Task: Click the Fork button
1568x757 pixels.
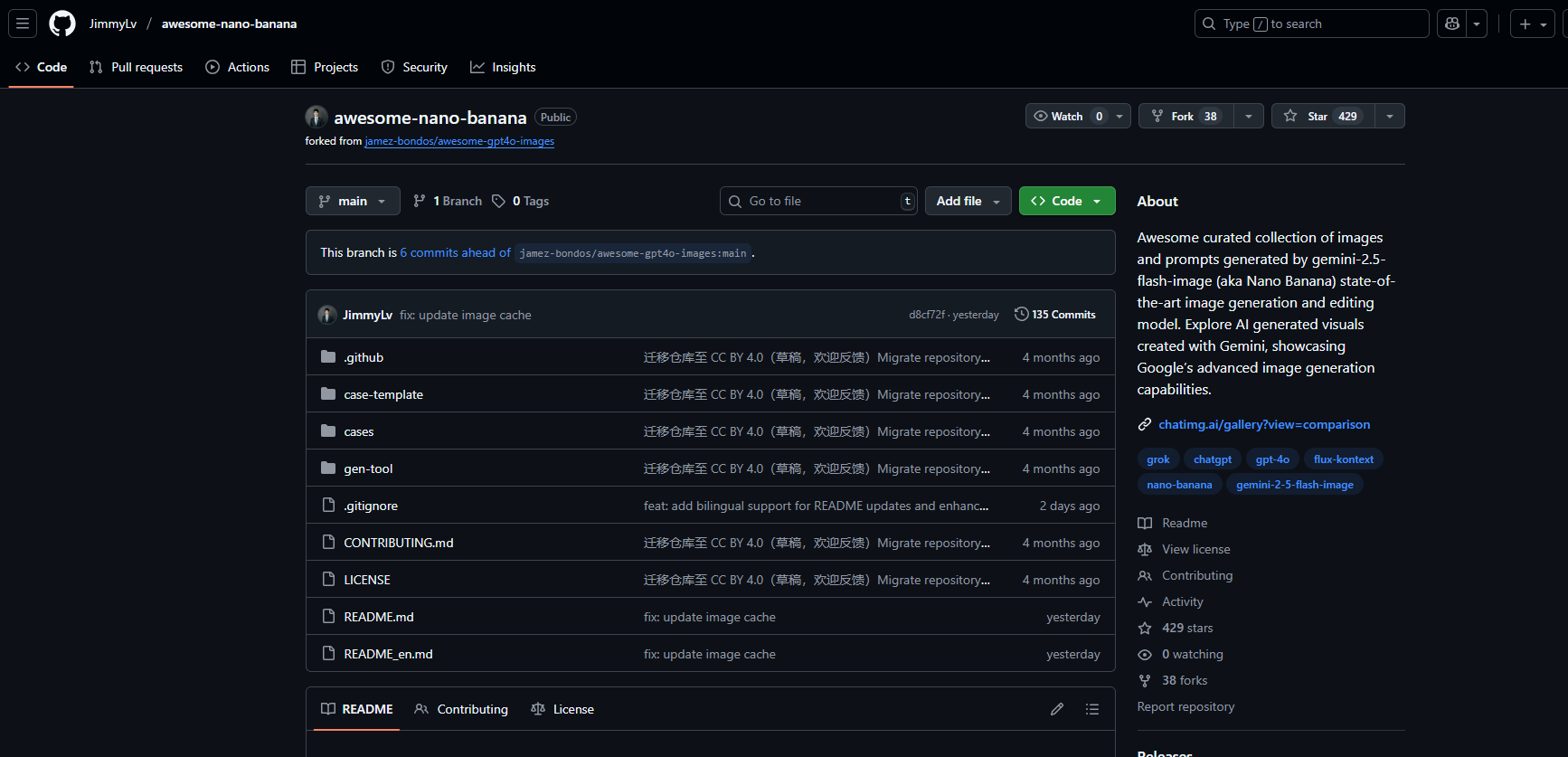Action: [x=1186, y=116]
